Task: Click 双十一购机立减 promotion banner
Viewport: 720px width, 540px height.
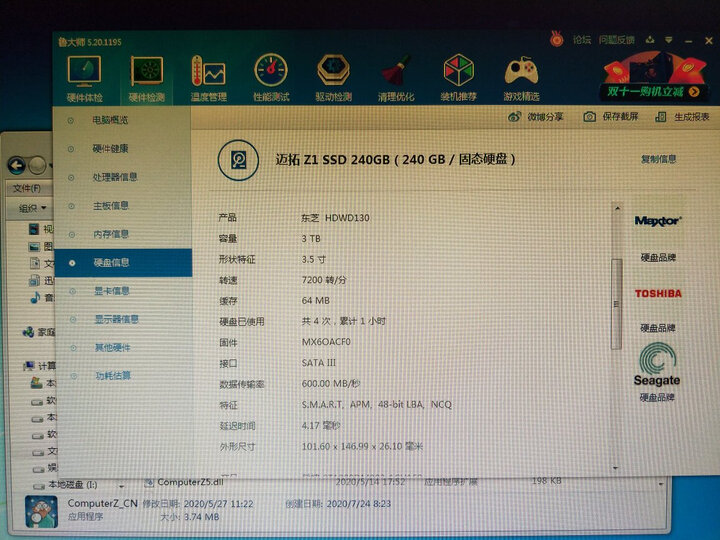Action: coord(654,77)
